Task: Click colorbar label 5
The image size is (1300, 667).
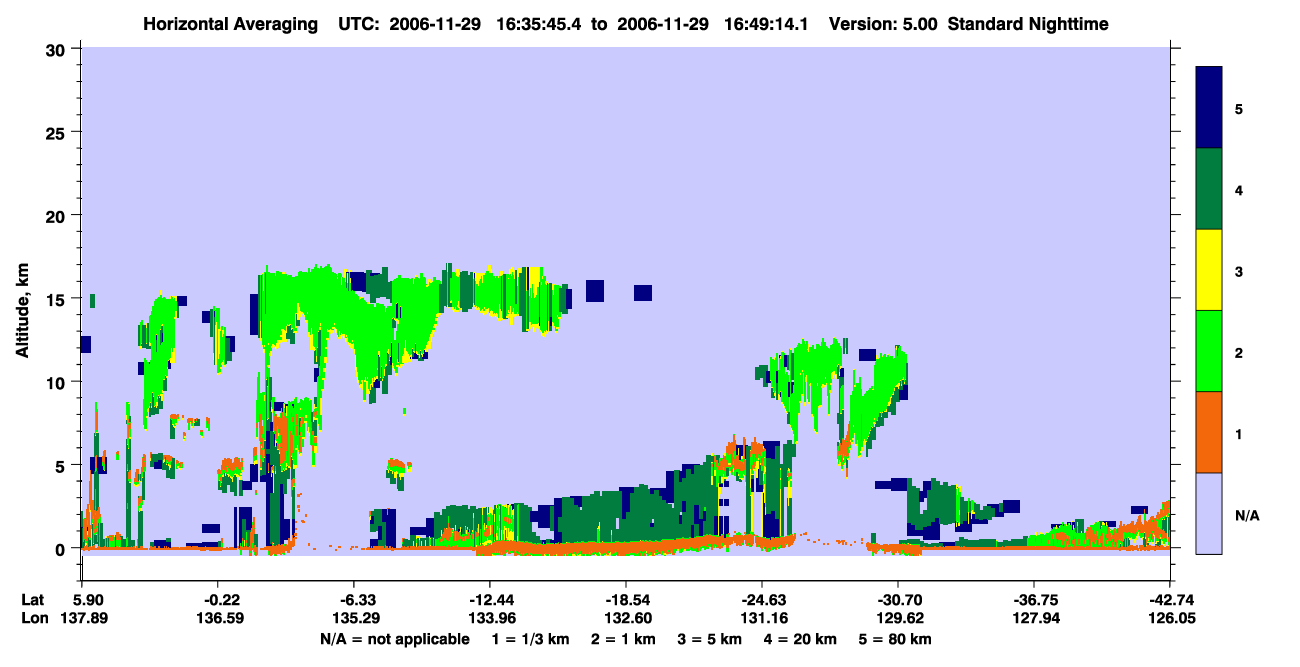Action: click(x=1239, y=108)
